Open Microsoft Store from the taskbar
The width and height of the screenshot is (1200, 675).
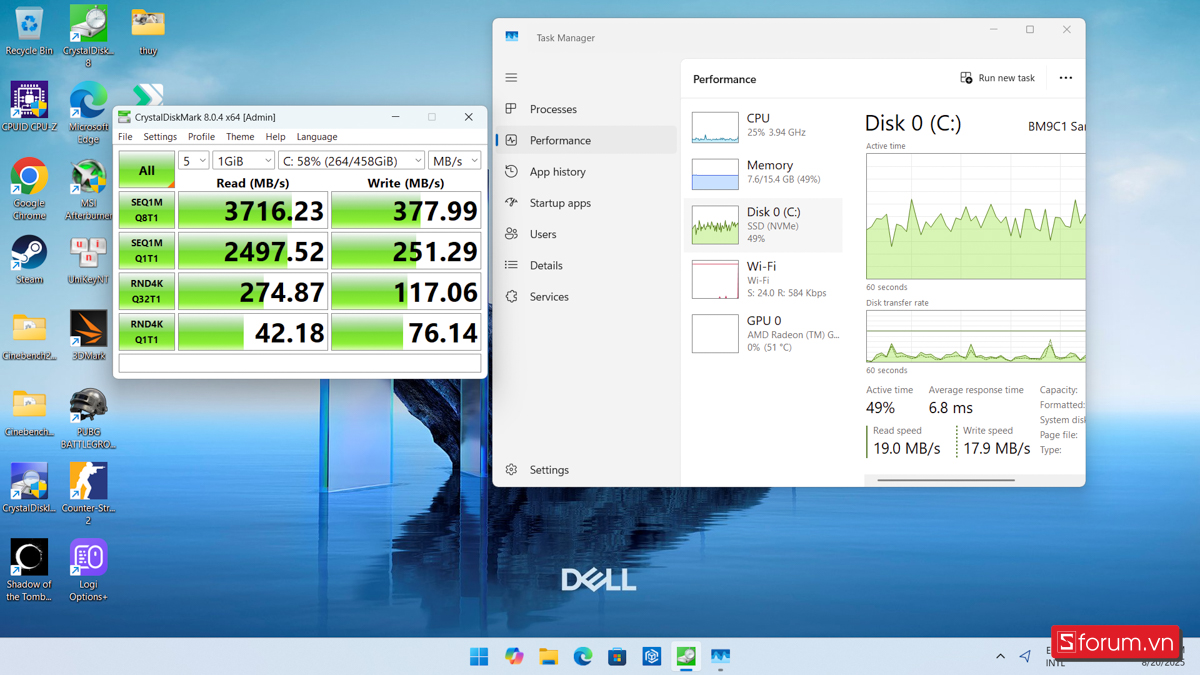pyautogui.click(x=617, y=657)
